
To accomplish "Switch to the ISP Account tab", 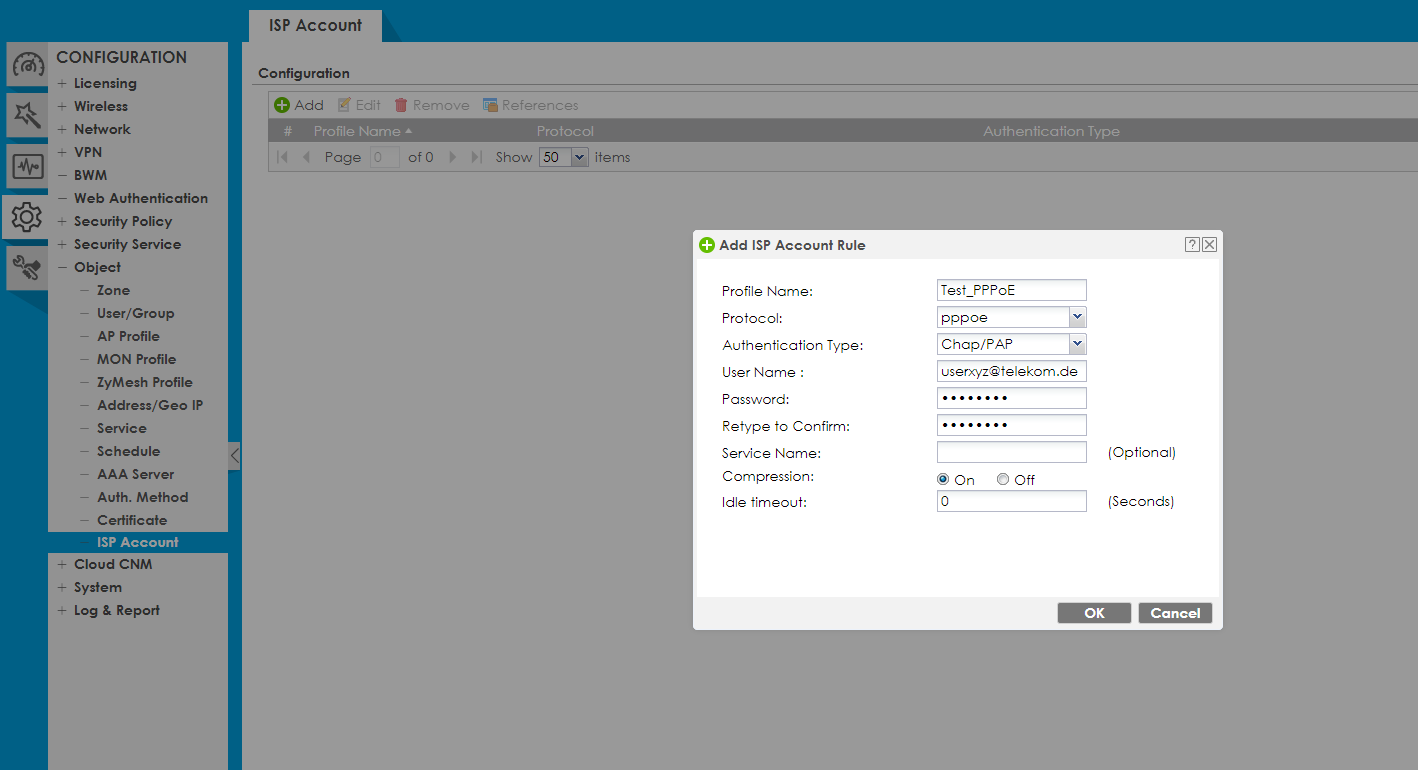I will pos(315,26).
